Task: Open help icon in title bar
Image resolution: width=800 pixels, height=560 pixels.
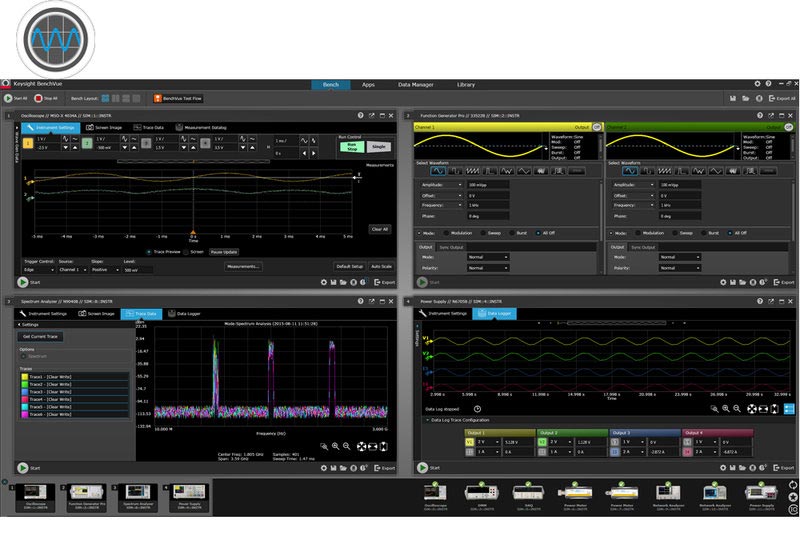Action: click(x=768, y=84)
